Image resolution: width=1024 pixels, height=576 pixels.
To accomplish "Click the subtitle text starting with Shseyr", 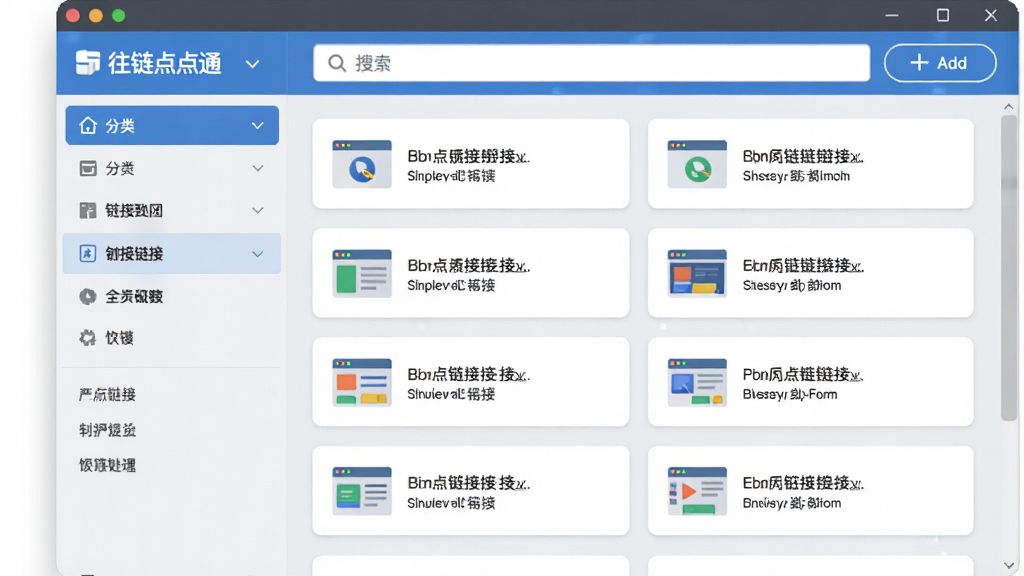I will click(x=796, y=176).
